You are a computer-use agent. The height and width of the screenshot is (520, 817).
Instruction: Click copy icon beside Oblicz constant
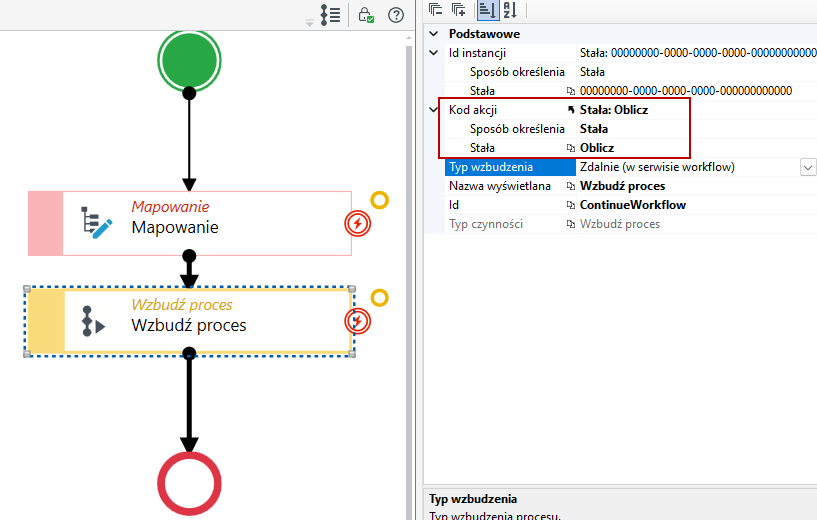(571, 148)
